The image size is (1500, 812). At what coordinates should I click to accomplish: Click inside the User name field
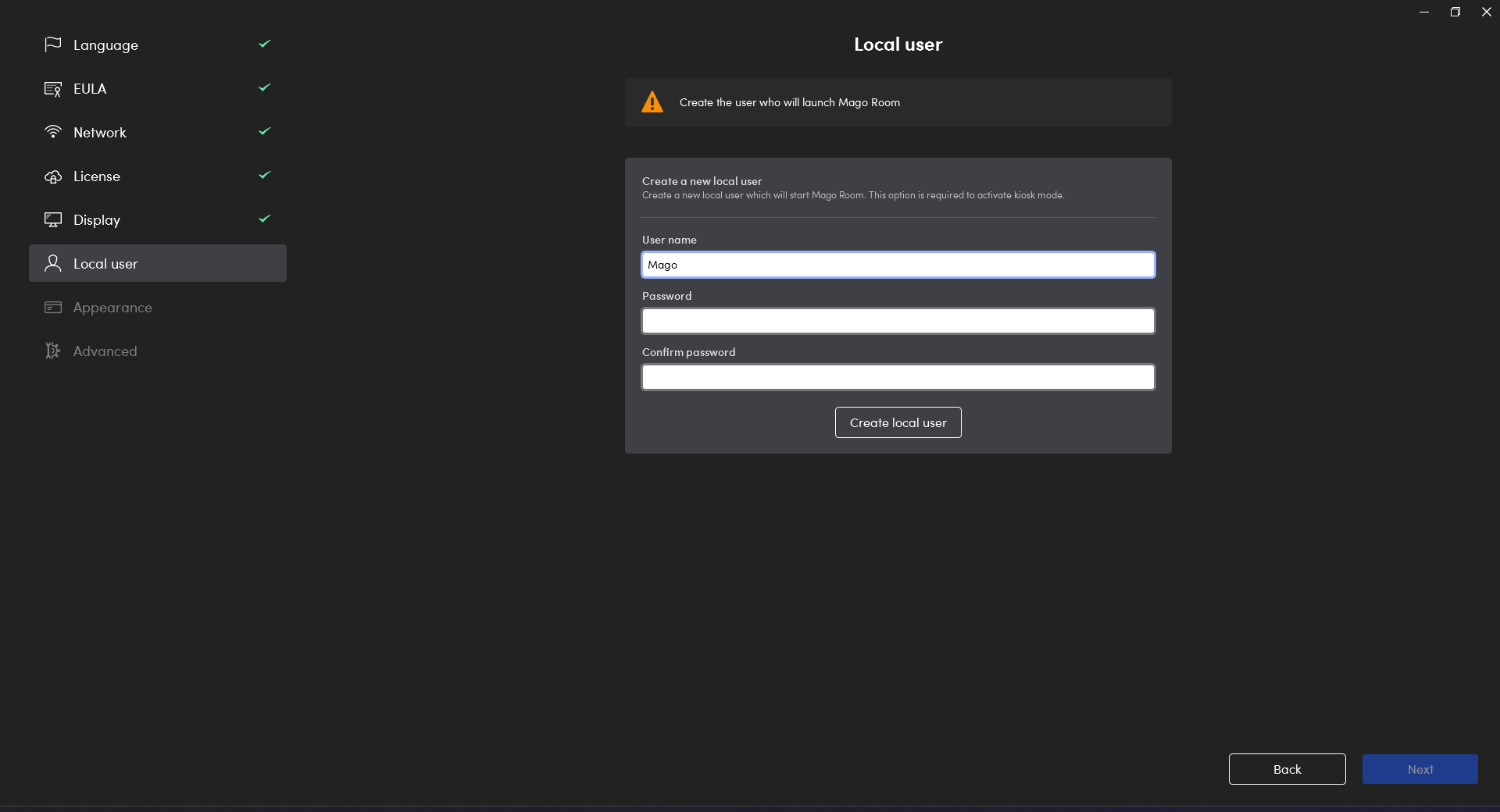click(898, 265)
